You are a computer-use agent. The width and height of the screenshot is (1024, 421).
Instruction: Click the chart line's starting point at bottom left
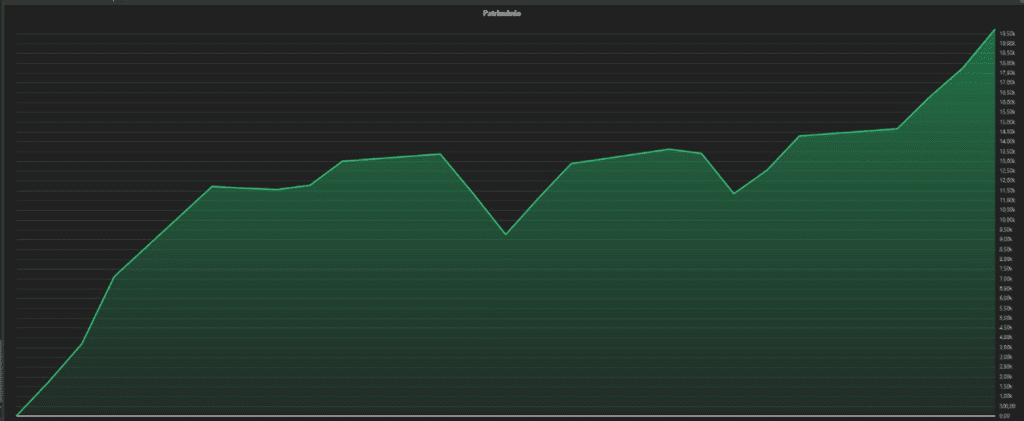[18, 414]
